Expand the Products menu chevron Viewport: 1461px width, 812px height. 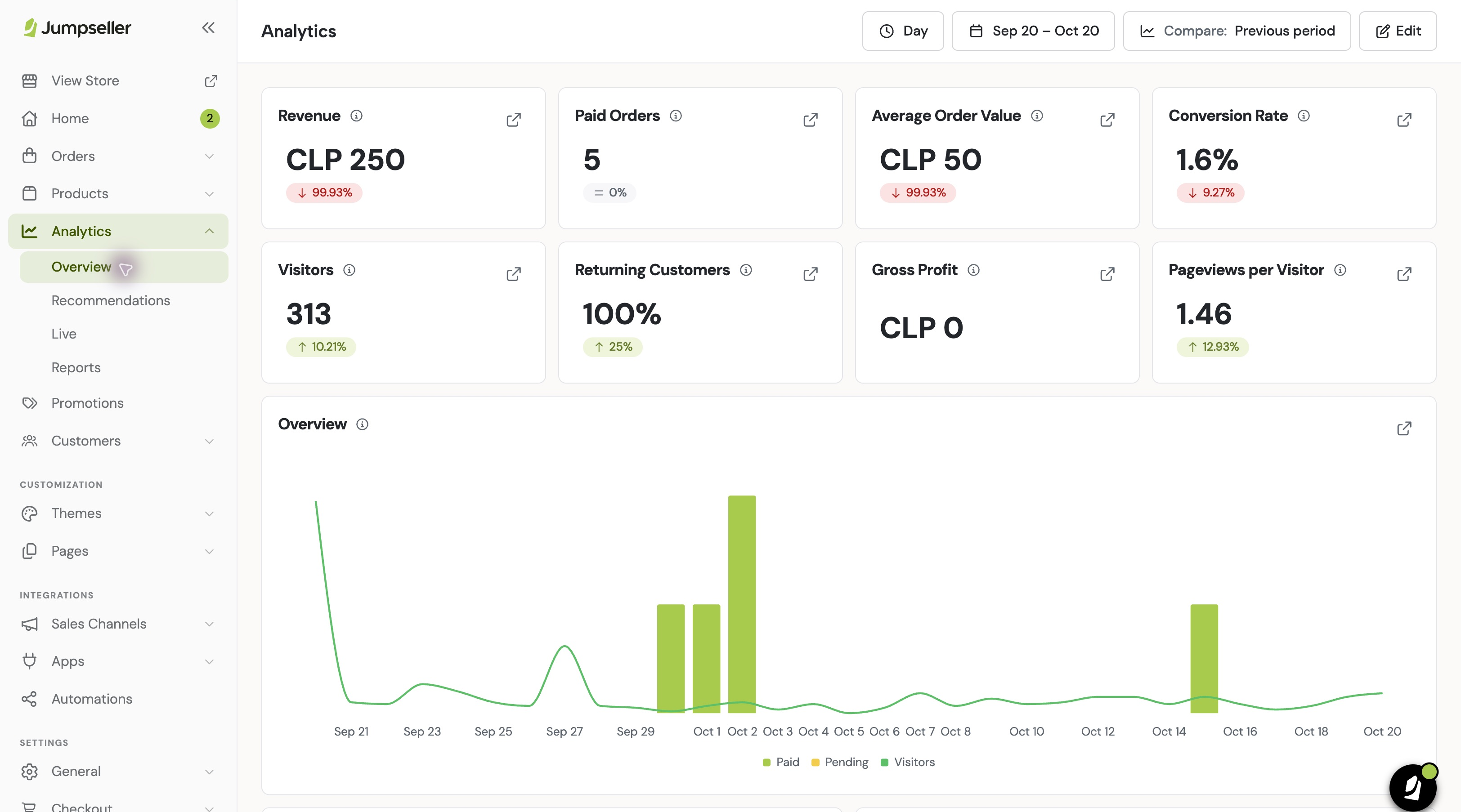coord(209,194)
